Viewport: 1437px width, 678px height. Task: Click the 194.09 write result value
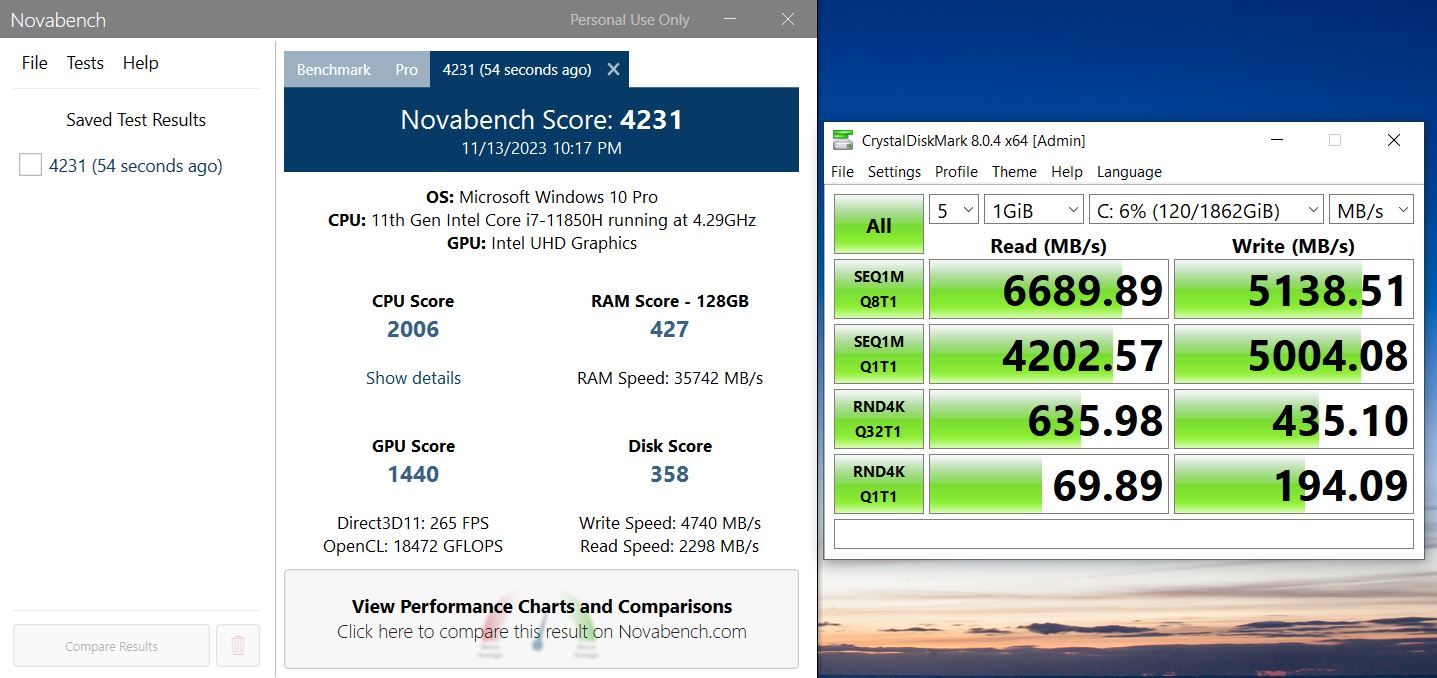coord(1340,485)
